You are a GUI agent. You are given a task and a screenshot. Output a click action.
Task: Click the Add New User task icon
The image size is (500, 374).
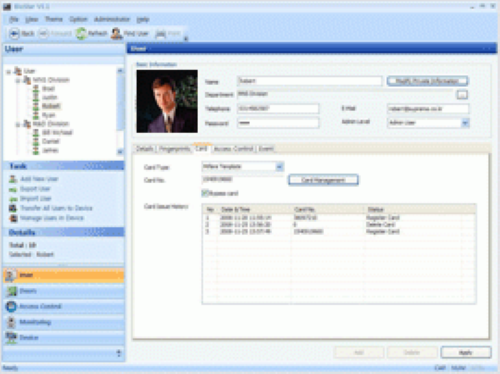pos(13,179)
